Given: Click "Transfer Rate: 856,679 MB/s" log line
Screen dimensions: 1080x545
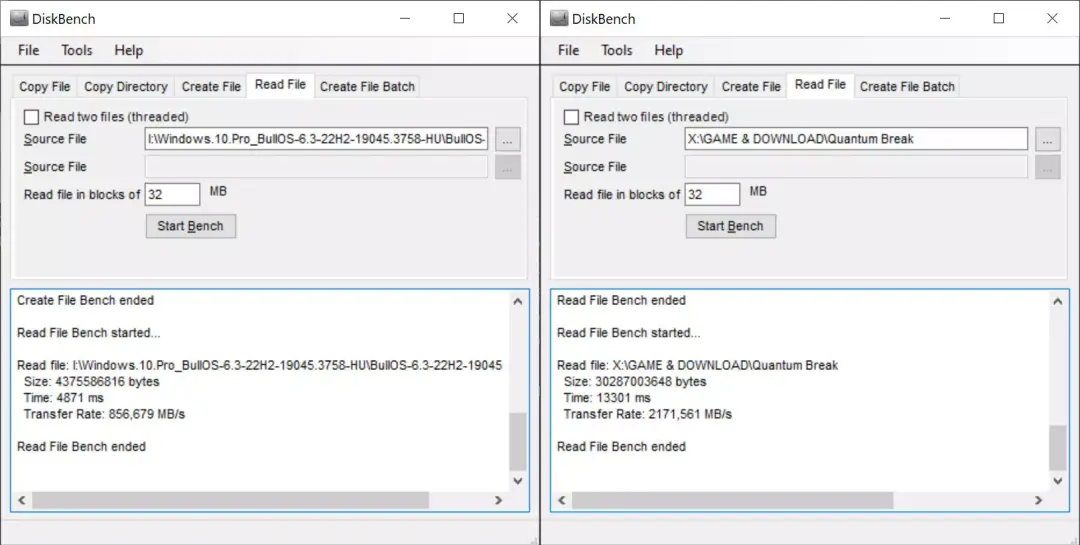Looking at the screenshot, I should coord(104,415).
